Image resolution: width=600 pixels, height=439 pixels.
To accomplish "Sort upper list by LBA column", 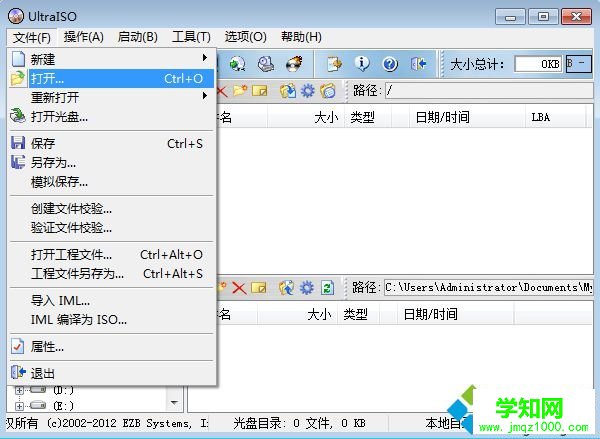I will pos(556,117).
